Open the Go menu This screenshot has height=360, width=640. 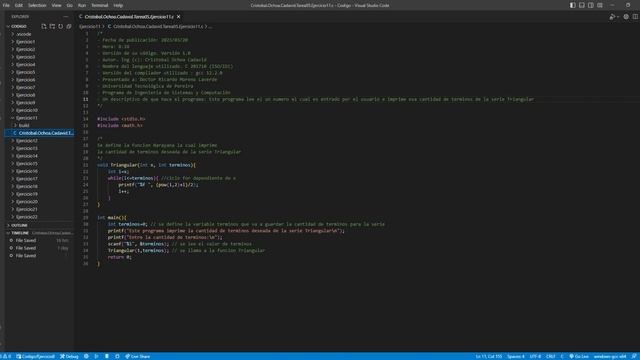tap(70, 5)
